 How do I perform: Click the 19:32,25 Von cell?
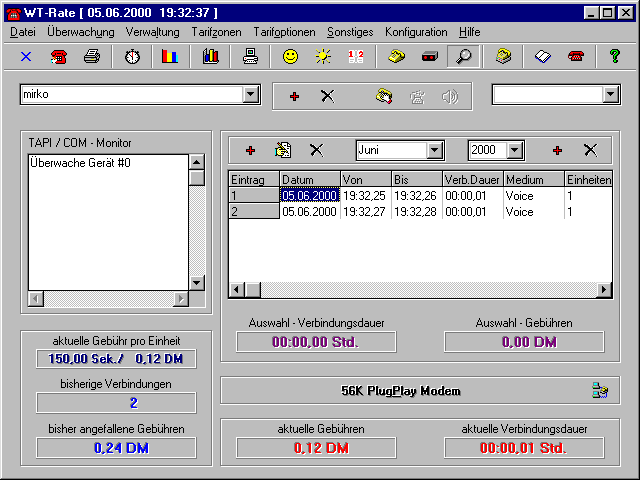(x=366, y=196)
